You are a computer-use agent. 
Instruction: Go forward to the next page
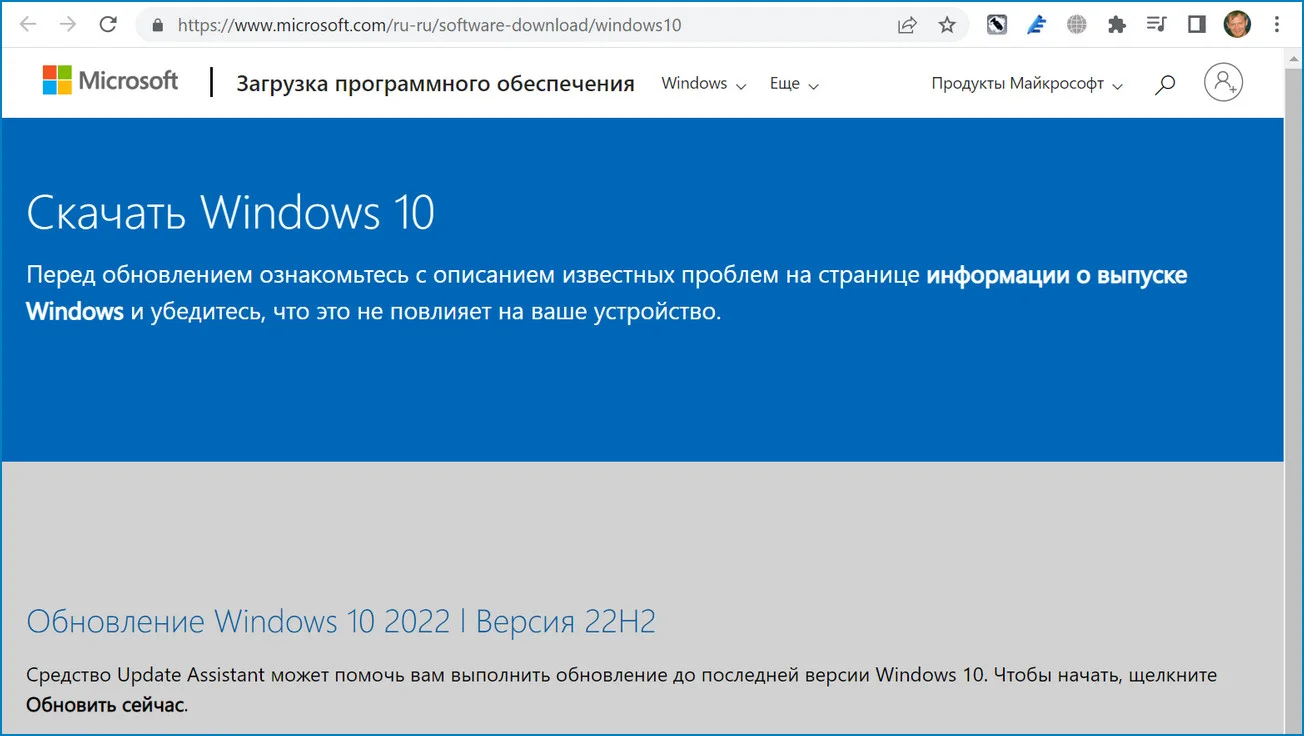pyautogui.click(x=68, y=25)
